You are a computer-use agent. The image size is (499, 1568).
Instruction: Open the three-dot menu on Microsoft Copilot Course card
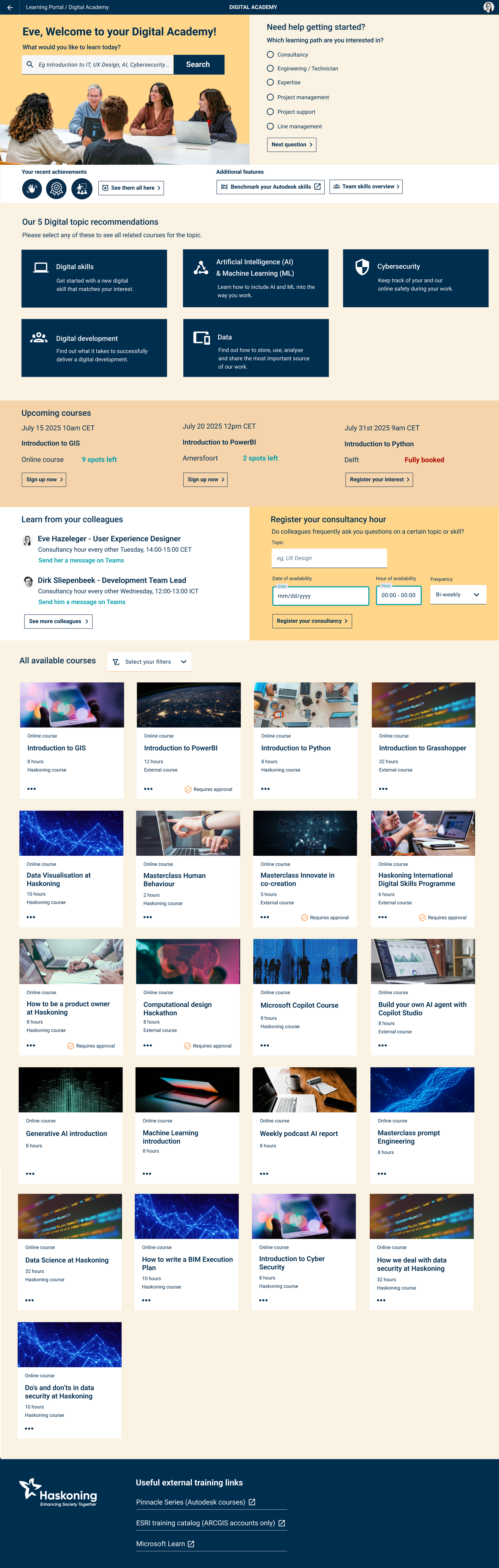point(265,1046)
